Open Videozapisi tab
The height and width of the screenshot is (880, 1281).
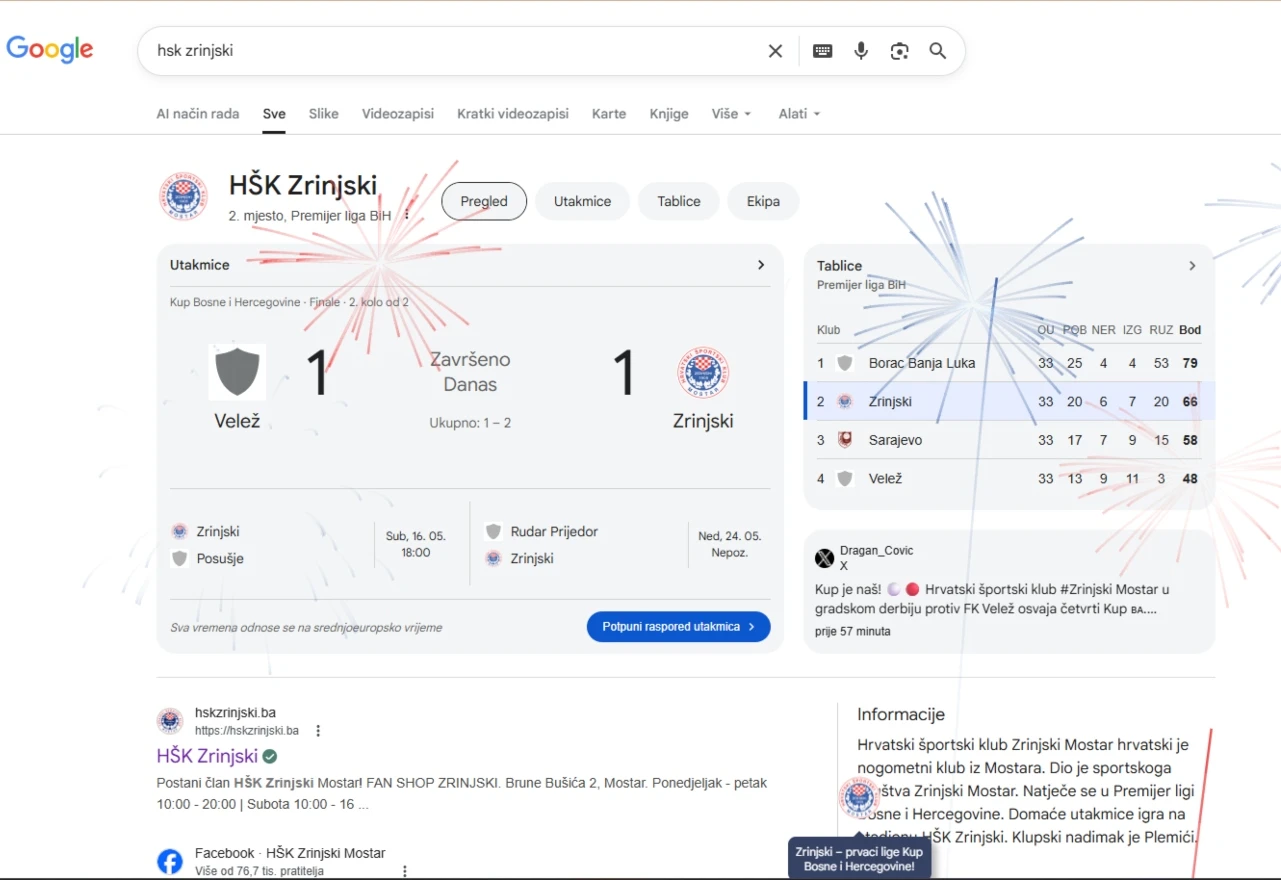coord(398,114)
